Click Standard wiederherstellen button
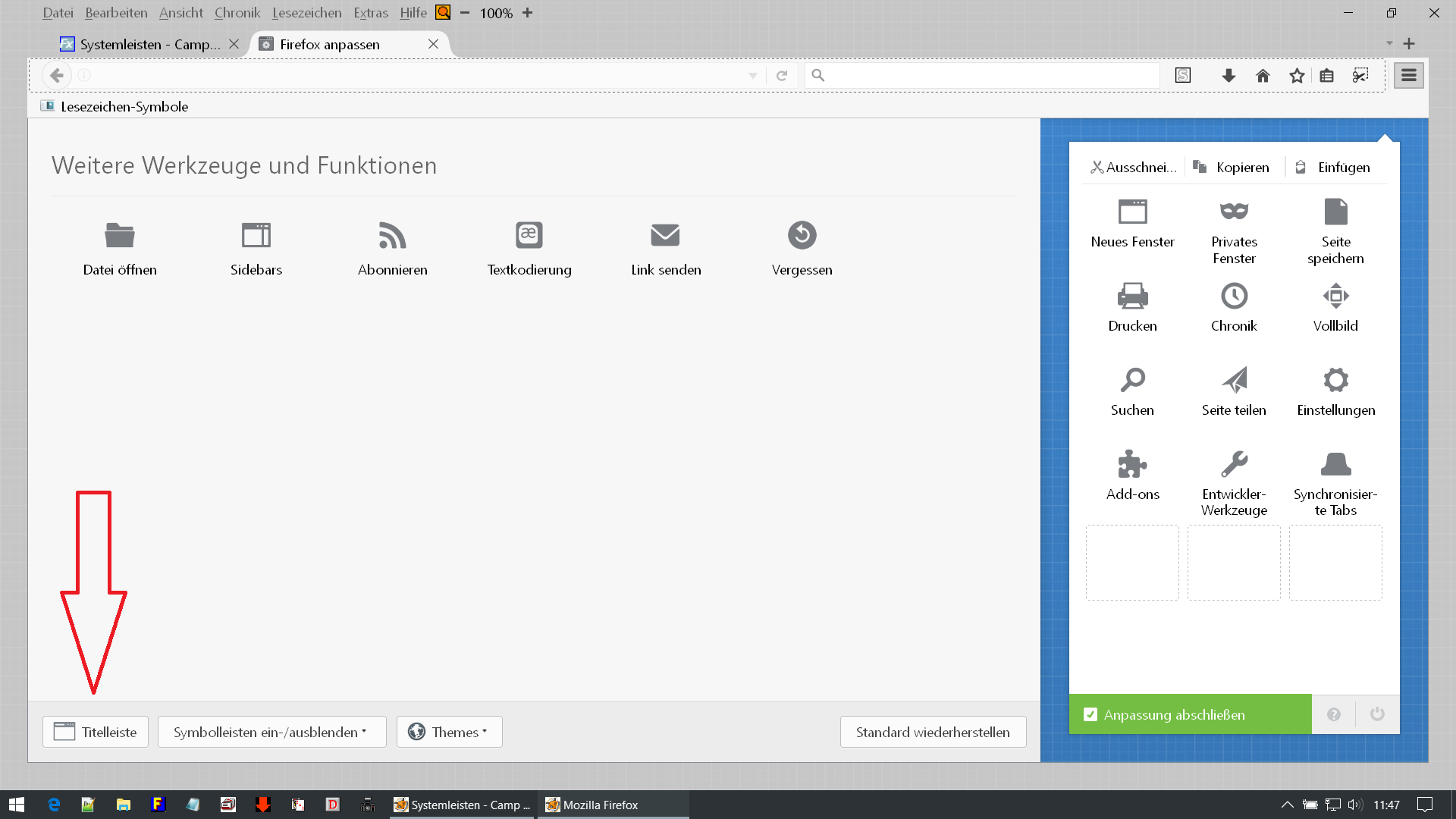This screenshot has height=819, width=1456. click(x=933, y=732)
